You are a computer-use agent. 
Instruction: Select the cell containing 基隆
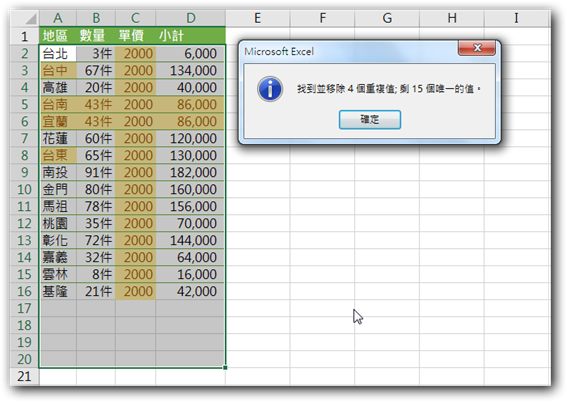click(x=58, y=291)
